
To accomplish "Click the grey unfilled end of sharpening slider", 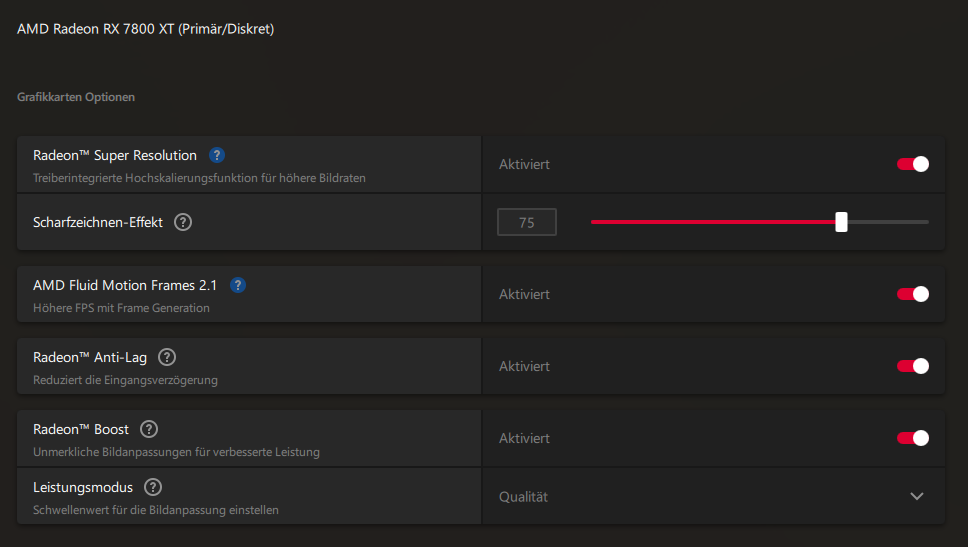I will tap(890, 222).
